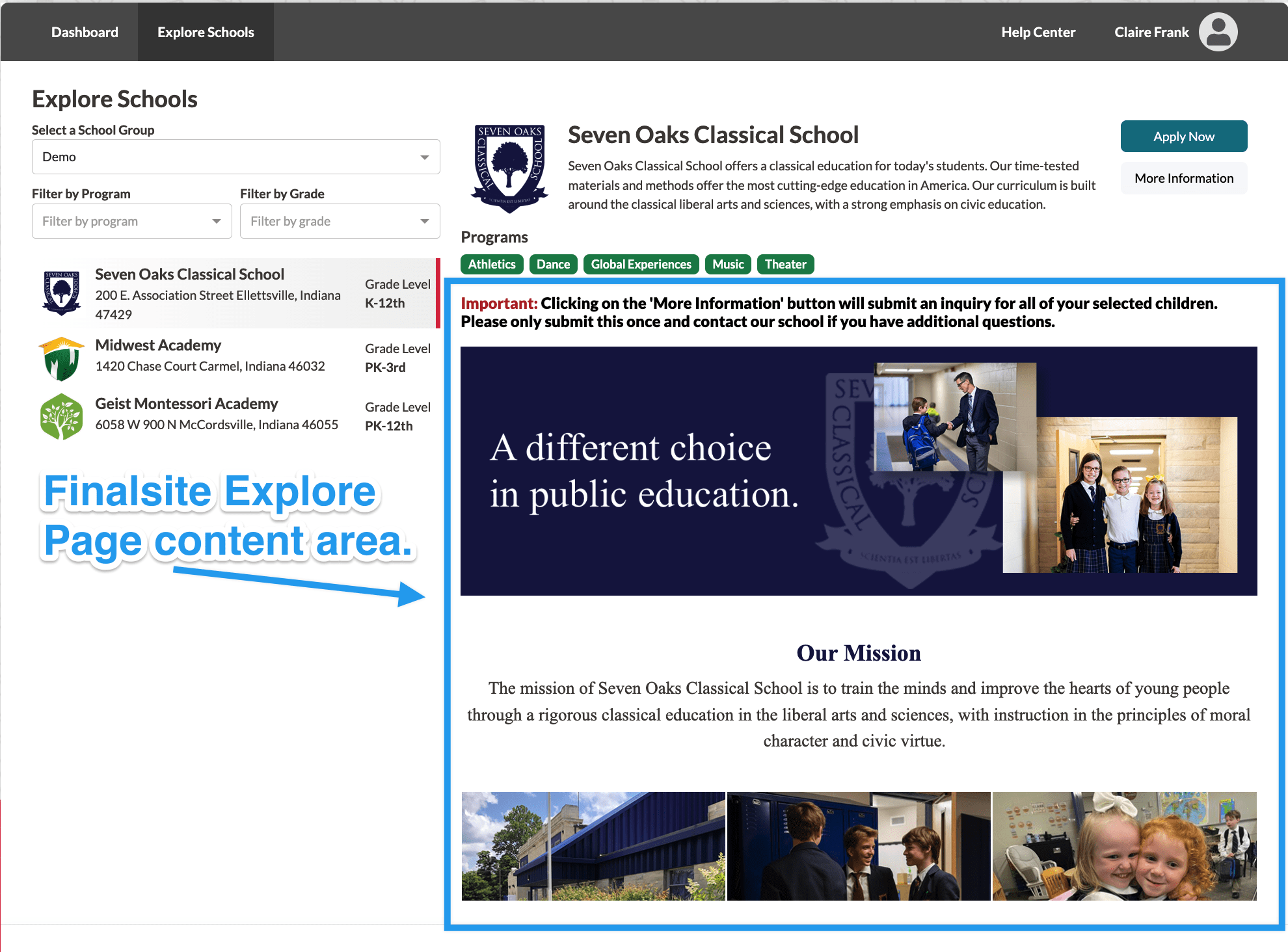Select the Explore Schools tab
The height and width of the screenshot is (952, 1288).
pyautogui.click(x=206, y=31)
